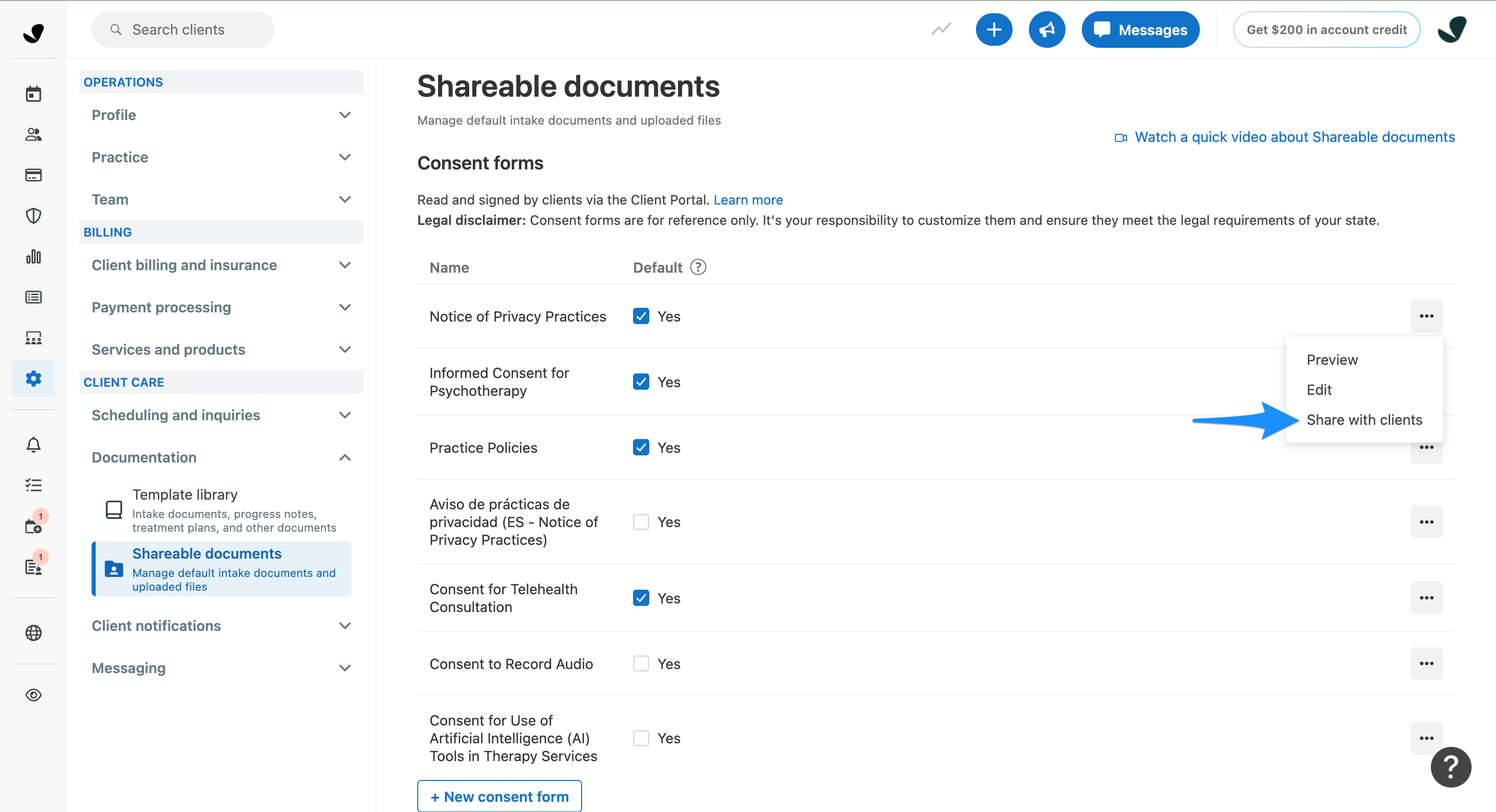Open the checklist tasks icon

[33, 485]
